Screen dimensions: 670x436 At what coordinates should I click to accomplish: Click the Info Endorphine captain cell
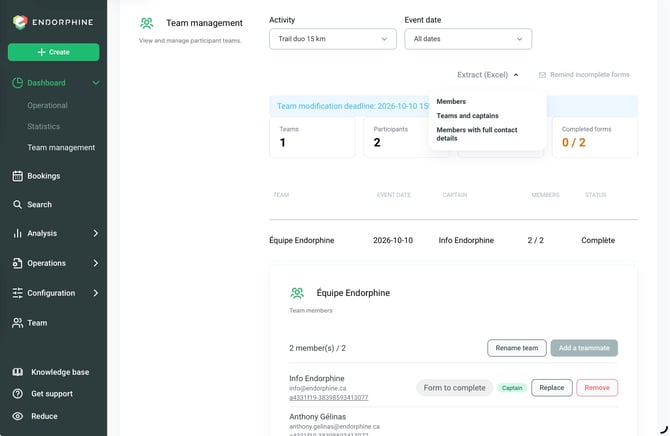click(466, 240)
